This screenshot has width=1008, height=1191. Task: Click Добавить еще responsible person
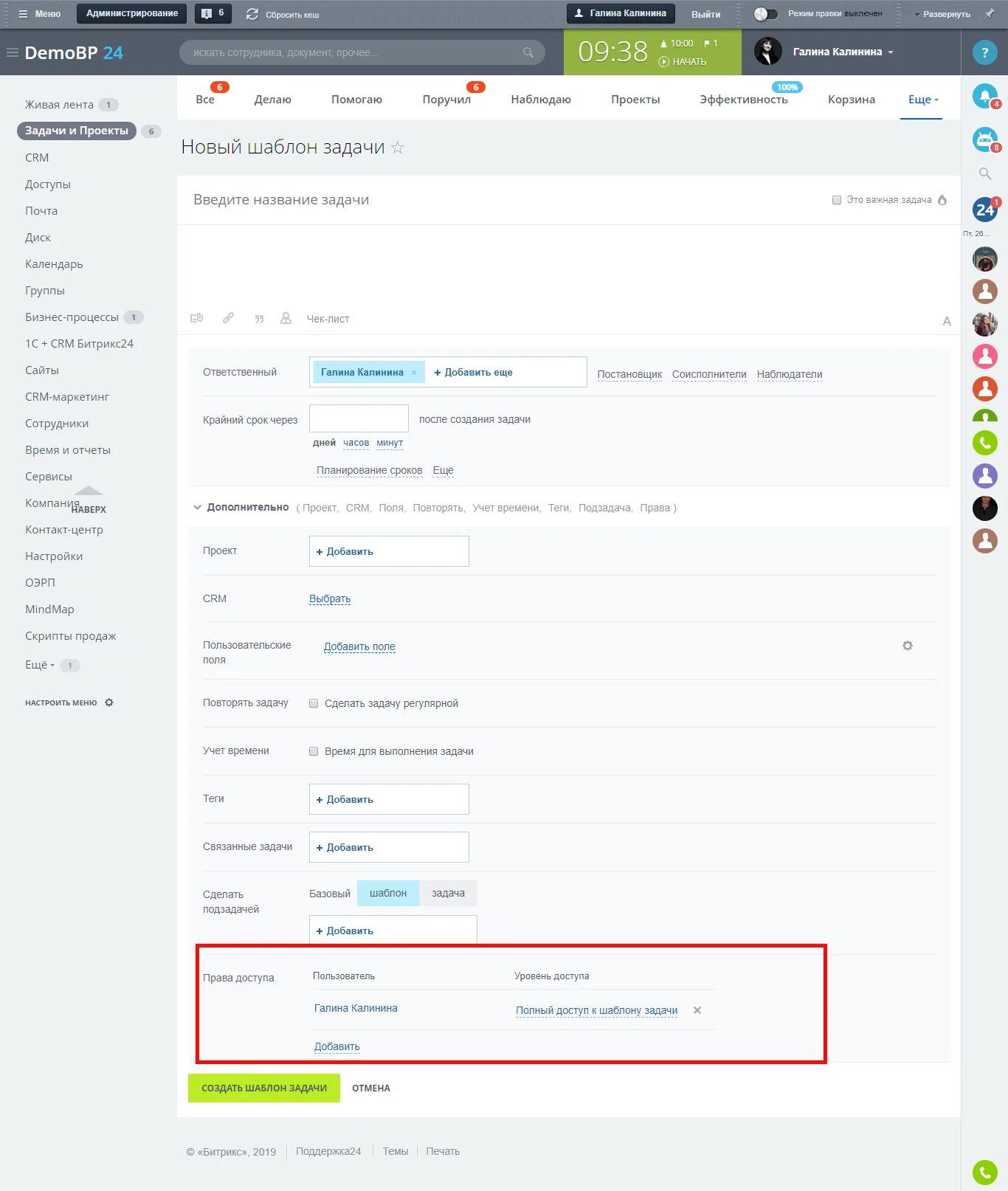473,373
